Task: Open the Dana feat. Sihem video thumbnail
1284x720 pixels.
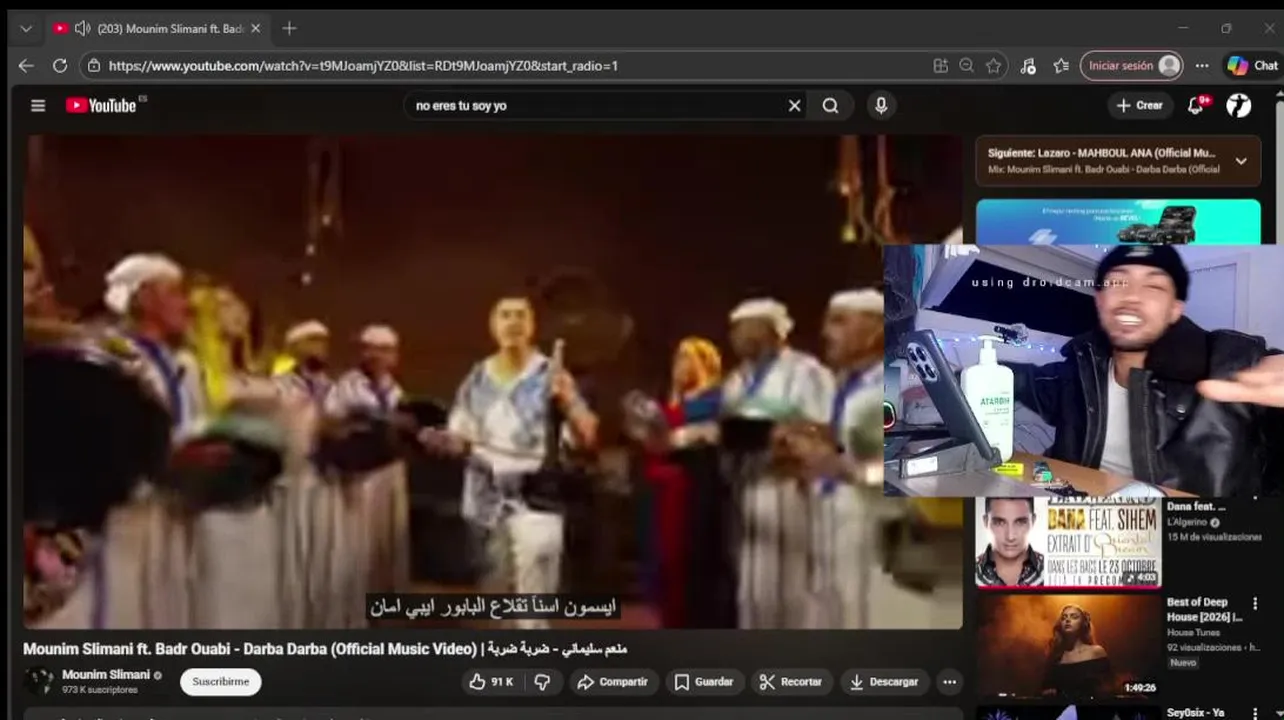Action: (1068, 542)
